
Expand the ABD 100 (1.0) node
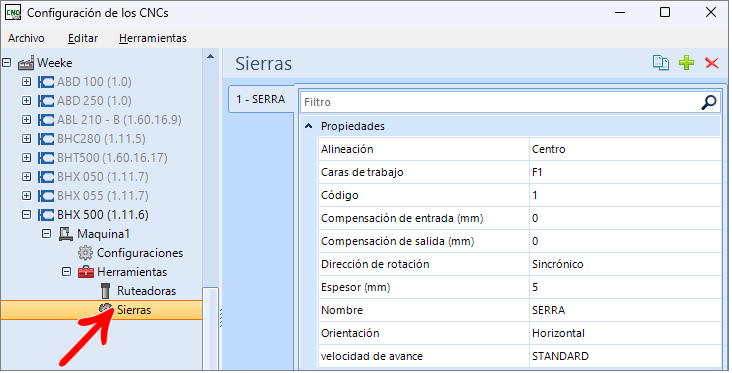pyautogui.click(x=27, y=82)
